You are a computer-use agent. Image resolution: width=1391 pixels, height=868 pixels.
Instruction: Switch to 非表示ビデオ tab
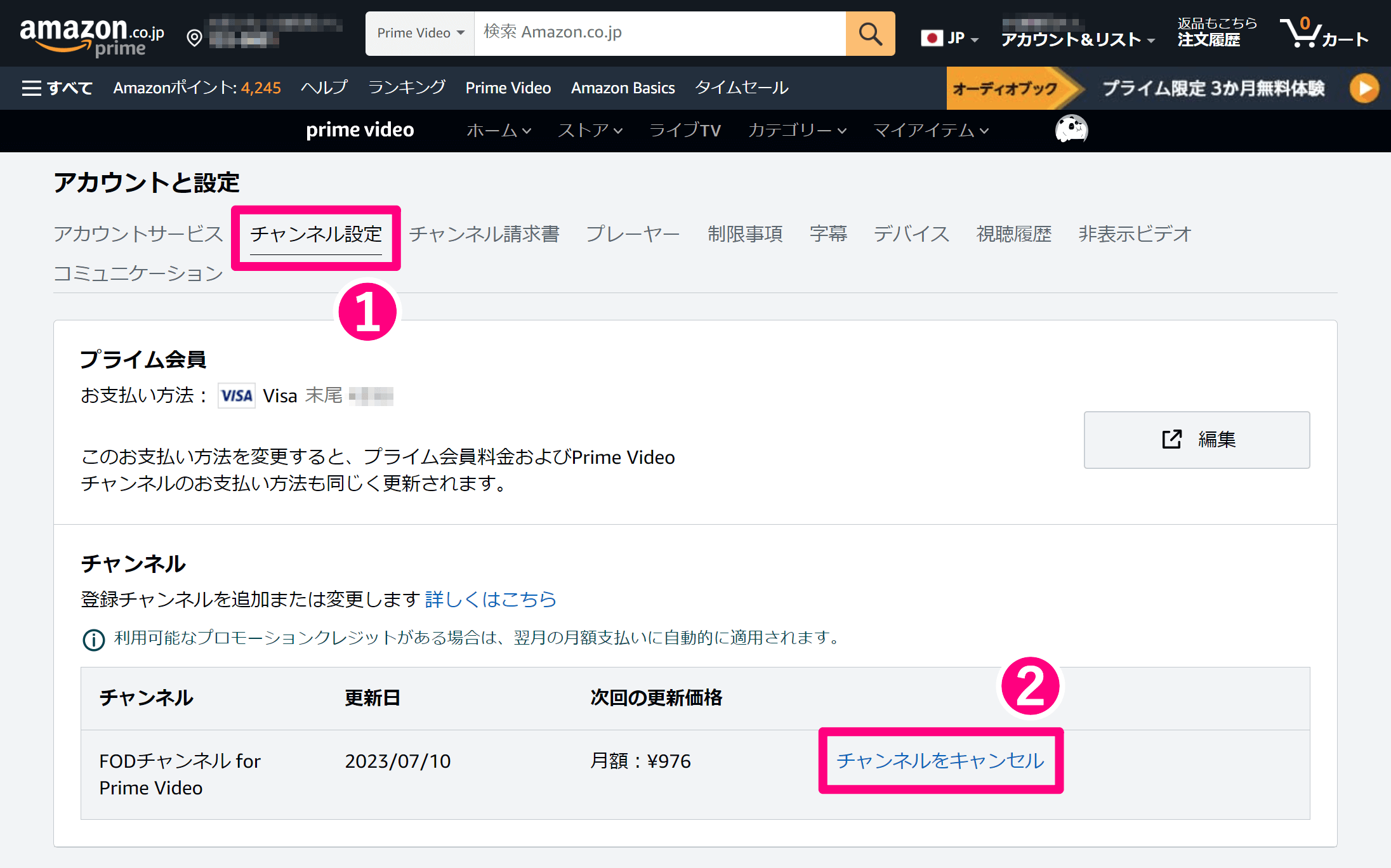click(1135, 233)
